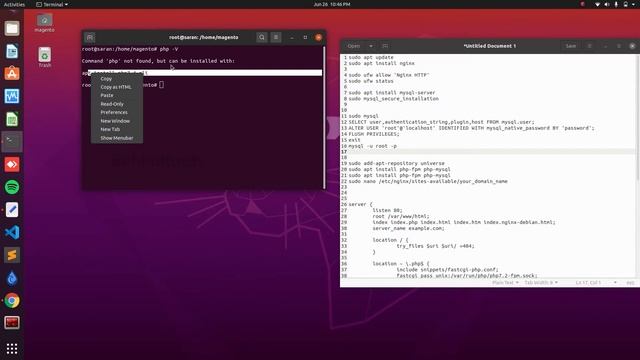
Task: Click the terminal new-tab icon in header
Action: (x=90, y=38)
